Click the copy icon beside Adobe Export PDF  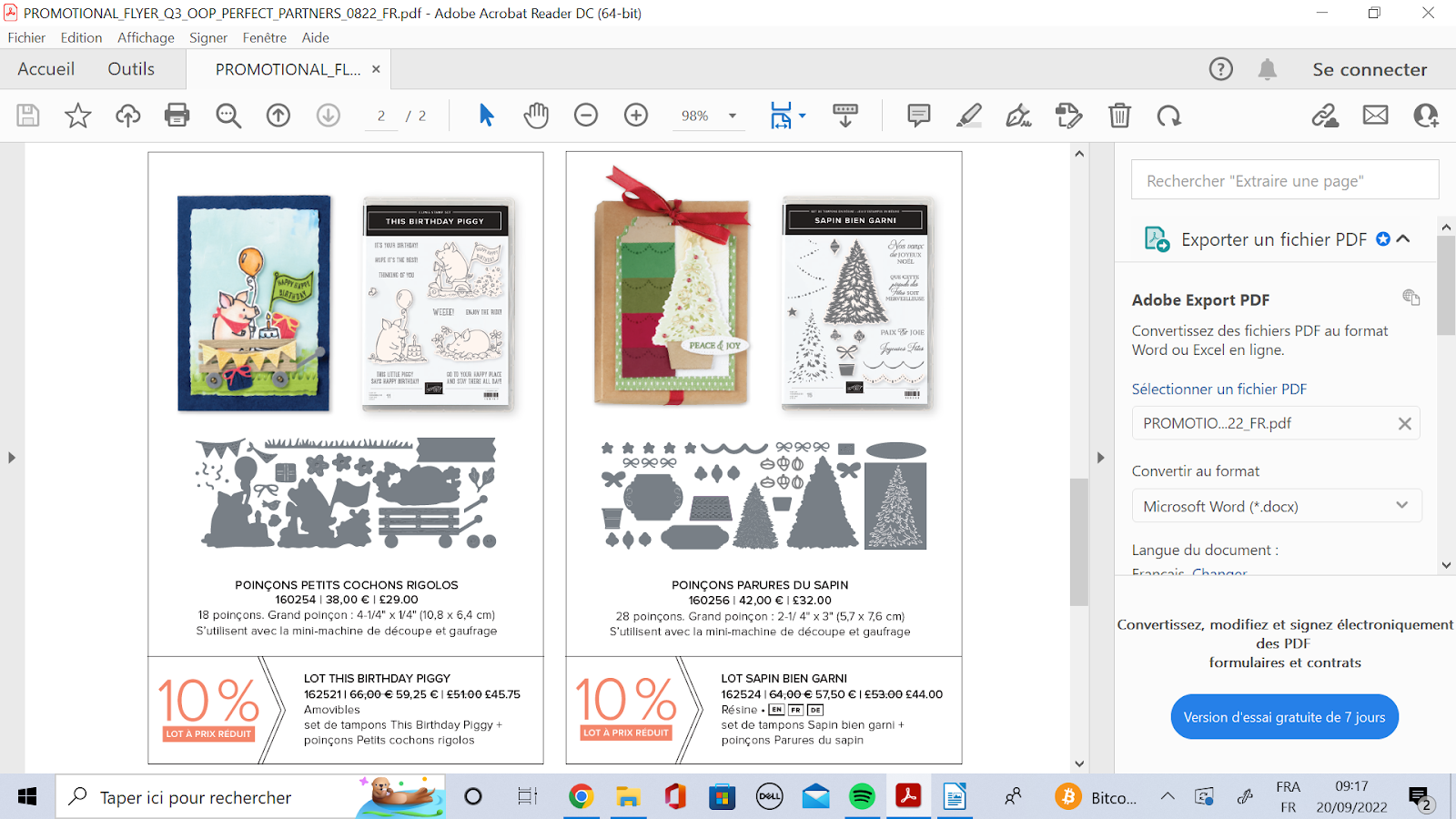pyautogui.click(x=1411, y=297)
